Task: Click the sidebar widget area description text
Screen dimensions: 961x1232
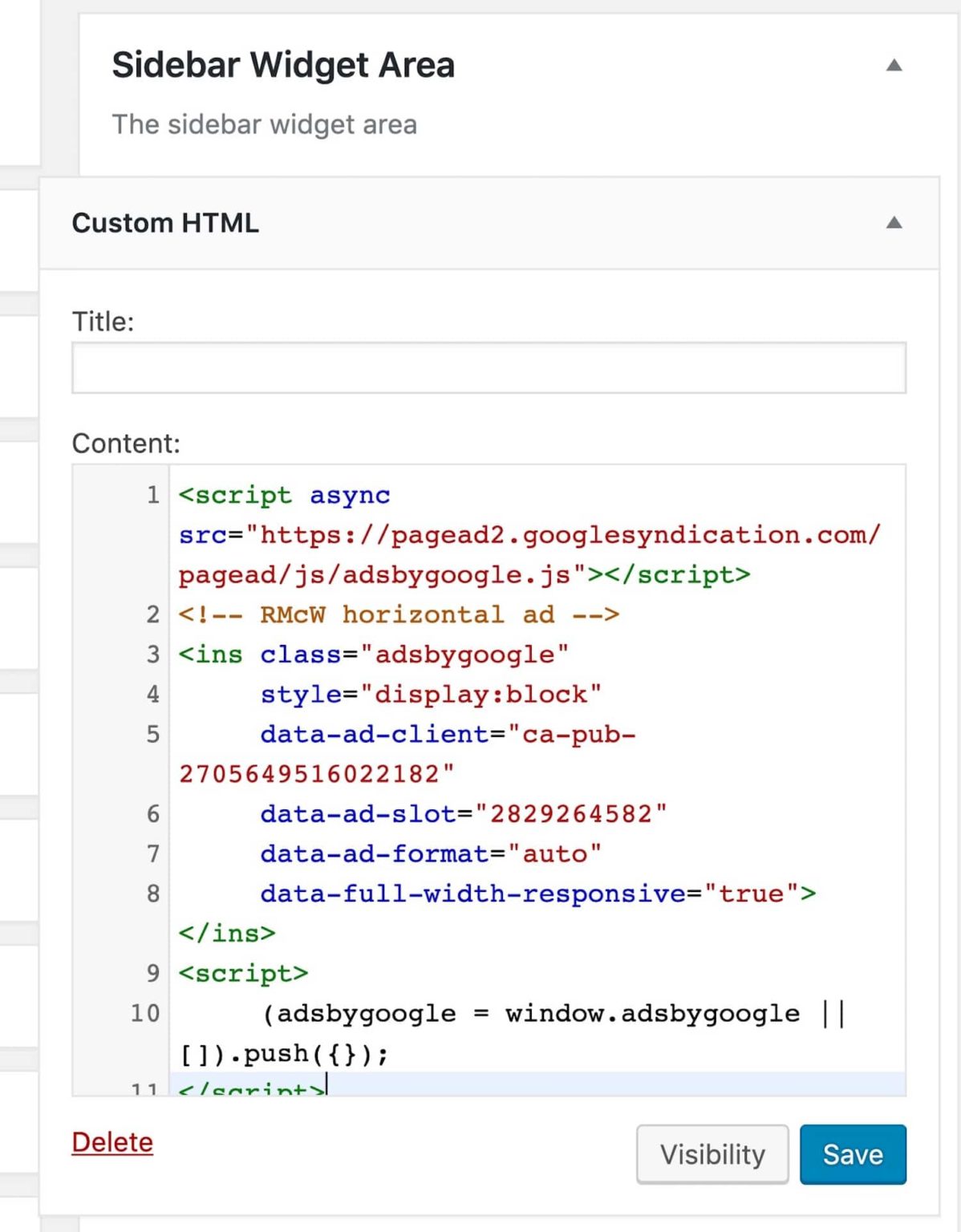Action: 265,124
